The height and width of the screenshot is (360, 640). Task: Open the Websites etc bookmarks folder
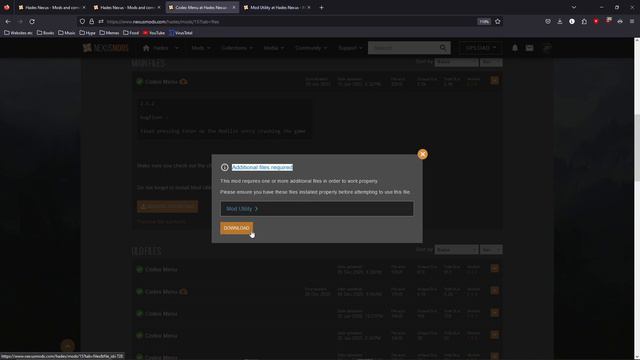tap(18, 33)
